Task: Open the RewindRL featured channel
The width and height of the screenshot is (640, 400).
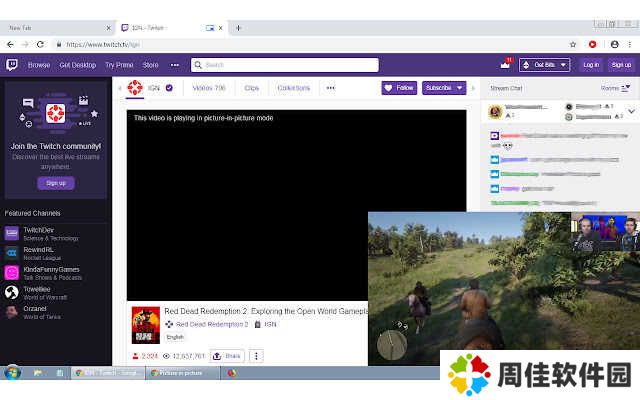Action: [x=56, y=253]
